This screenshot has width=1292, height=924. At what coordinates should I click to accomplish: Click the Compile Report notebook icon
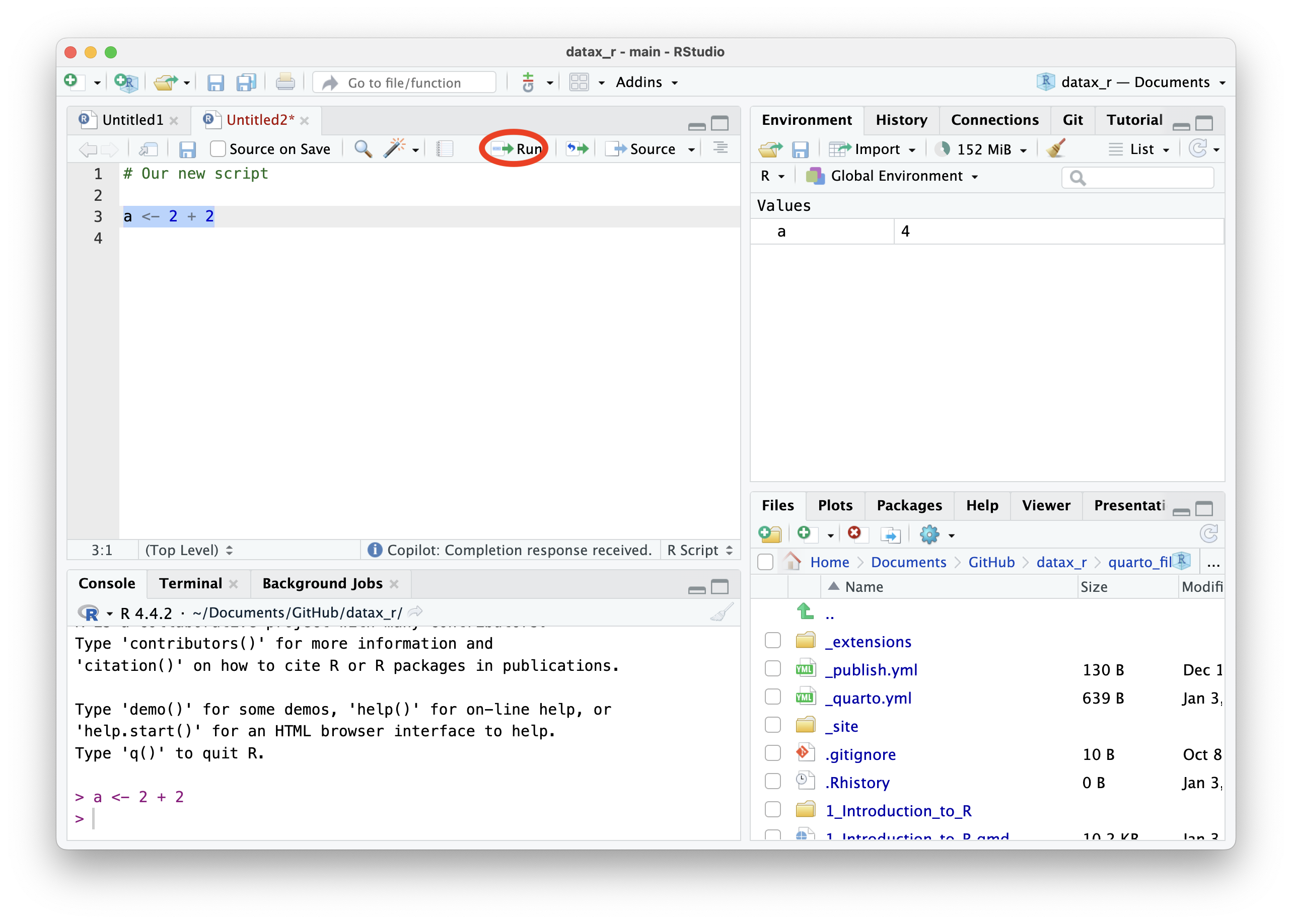445,149
